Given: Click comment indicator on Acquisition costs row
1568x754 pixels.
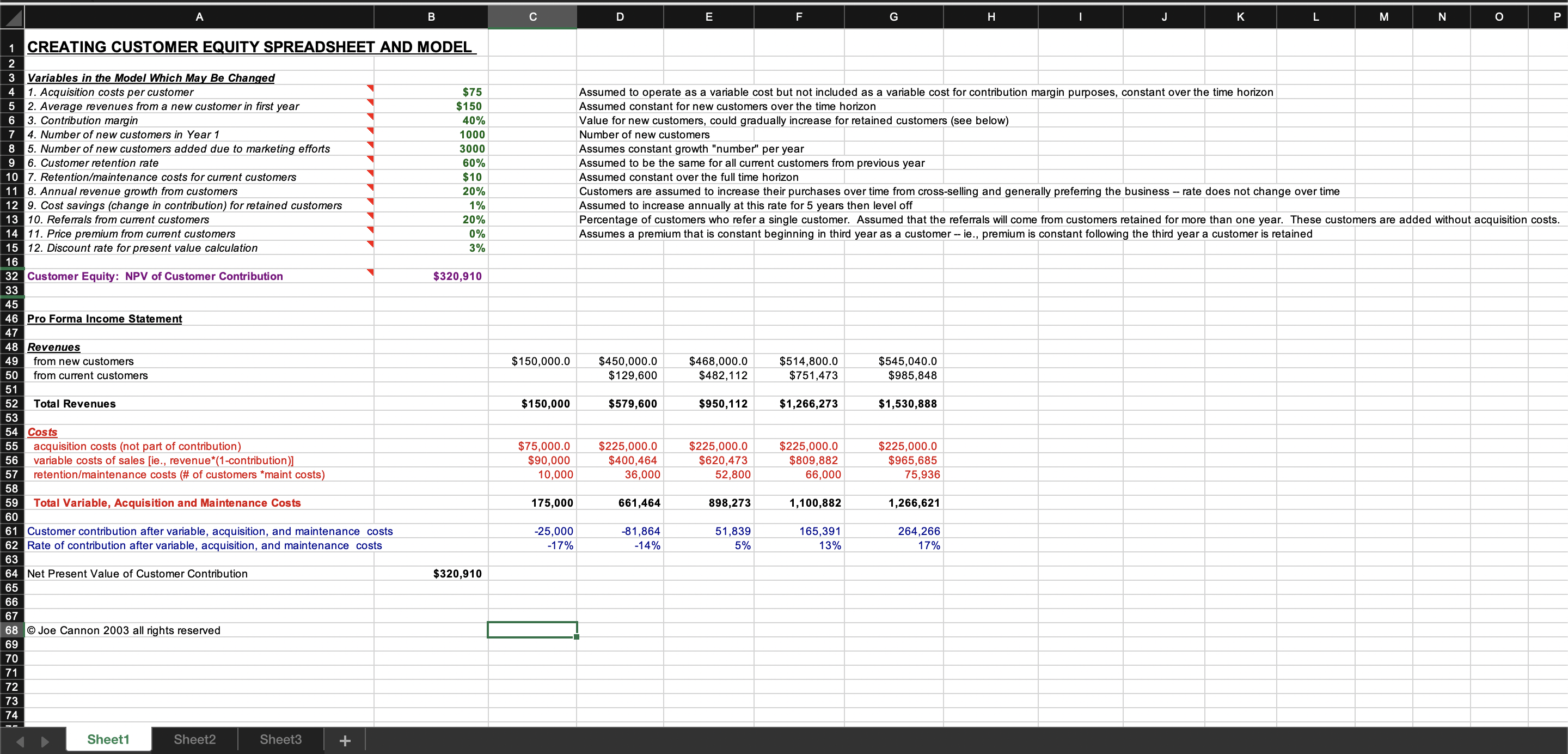Looking at the screenshot, I should click(x=370, y=88).
